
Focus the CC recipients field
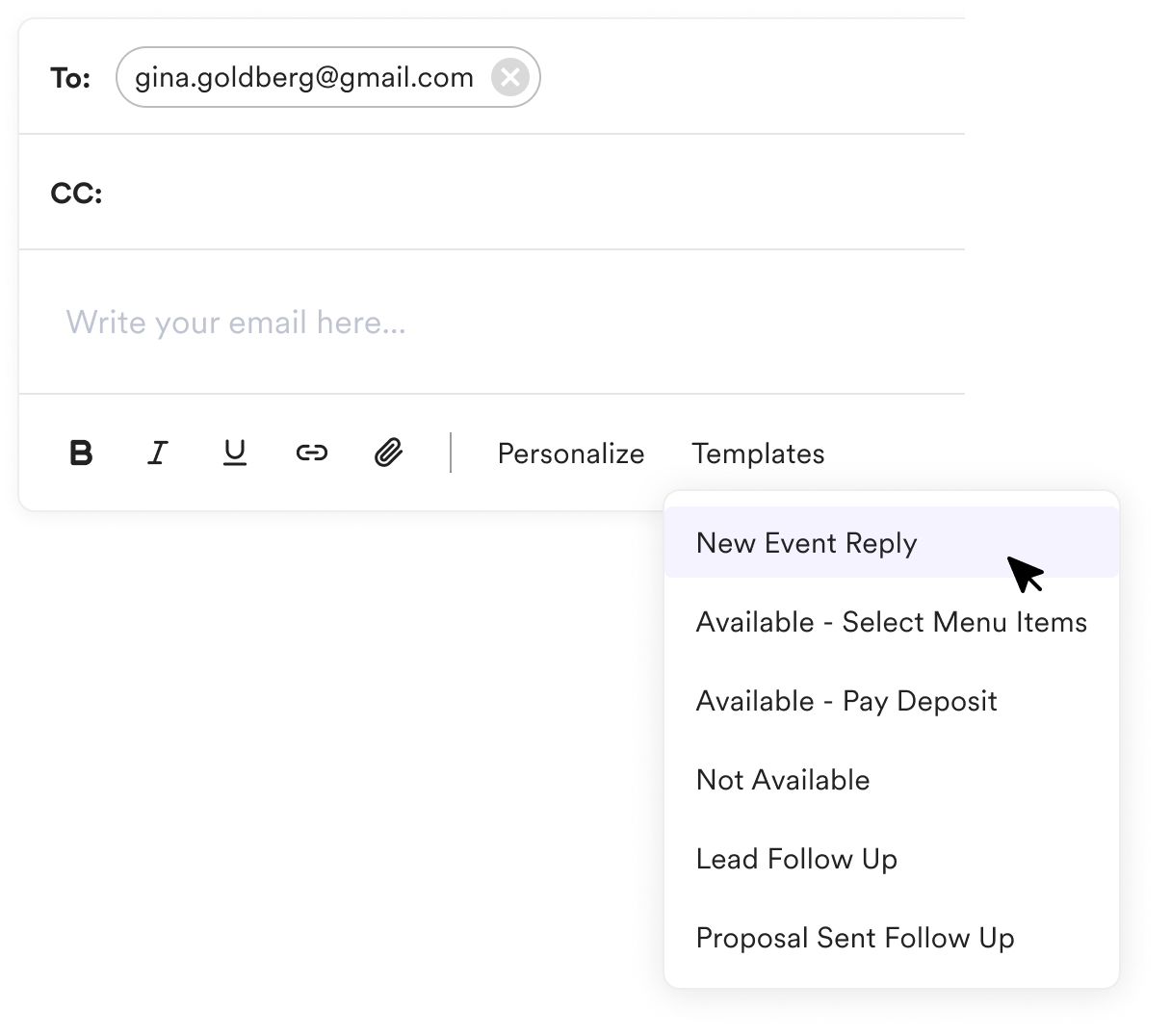coord(534,193)
